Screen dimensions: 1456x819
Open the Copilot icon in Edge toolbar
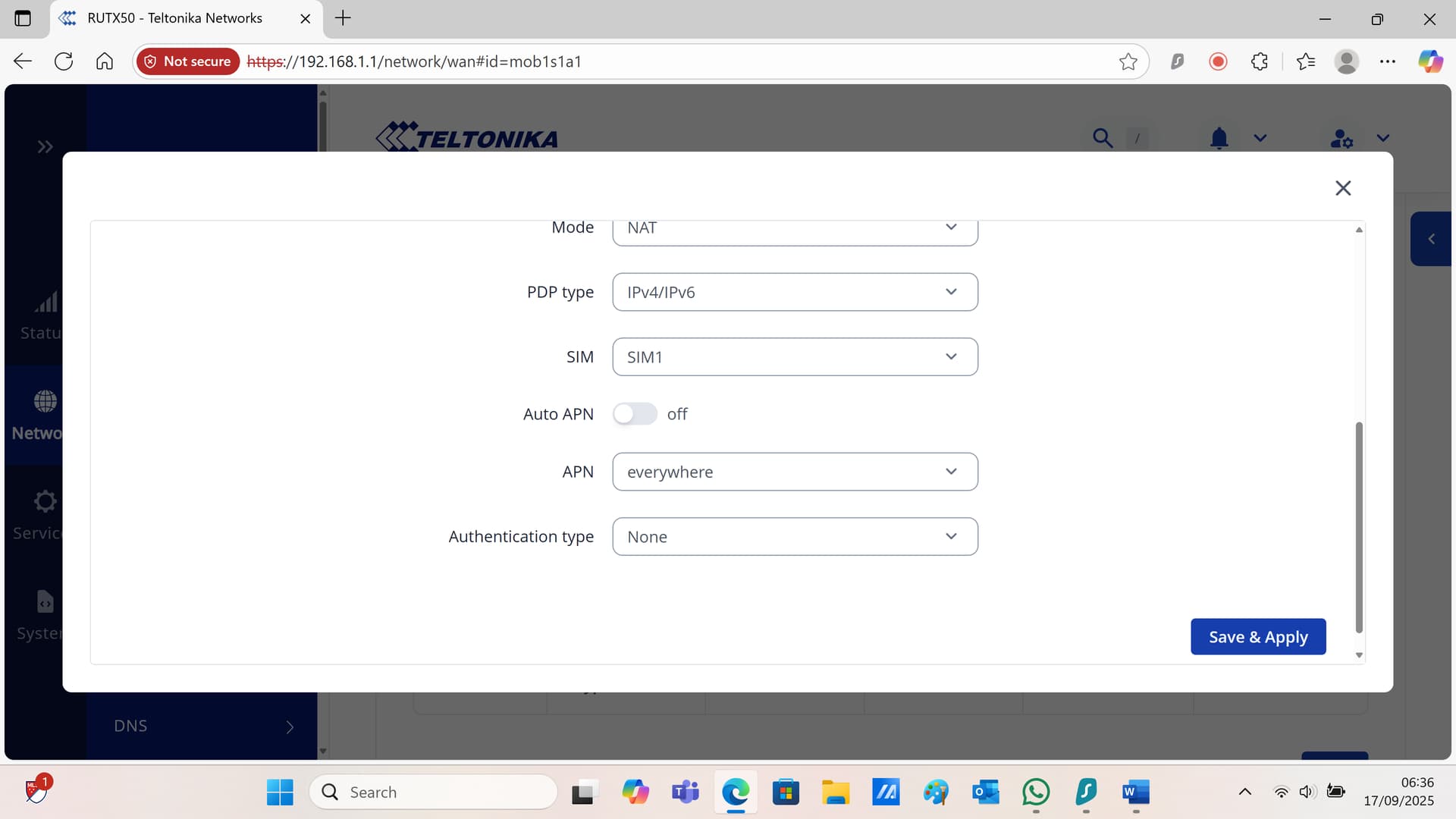[x=1430, y=61]
